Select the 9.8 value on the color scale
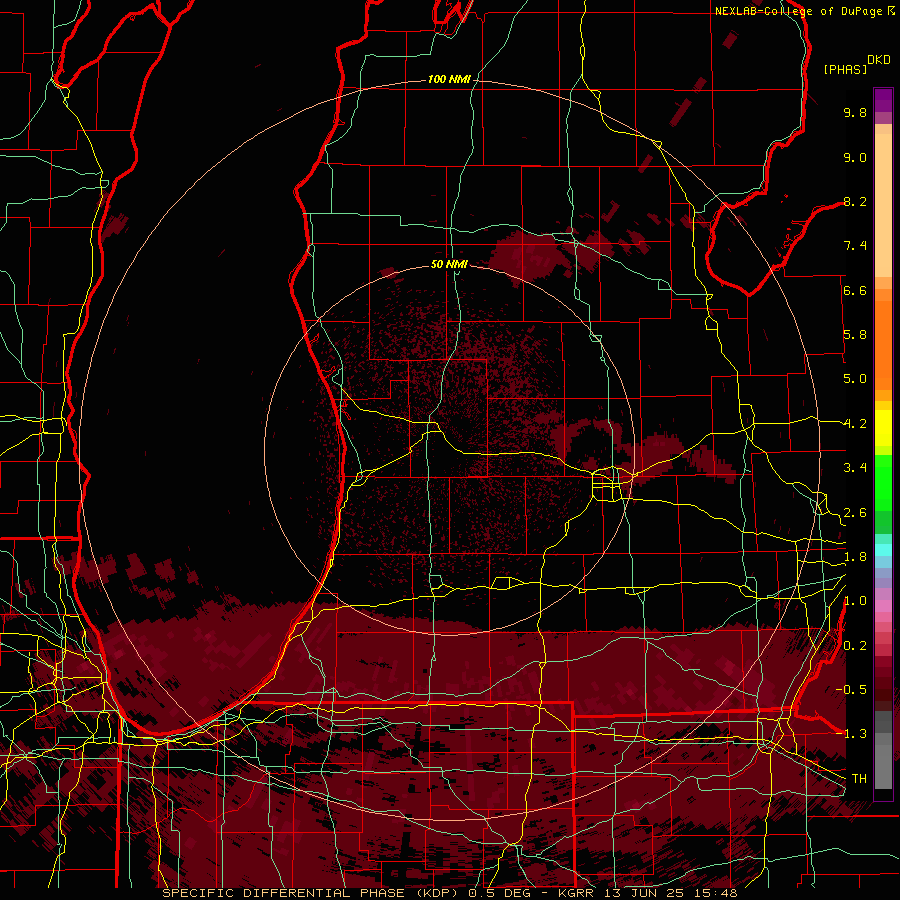 pyautogui.click(x=855, y=112)
